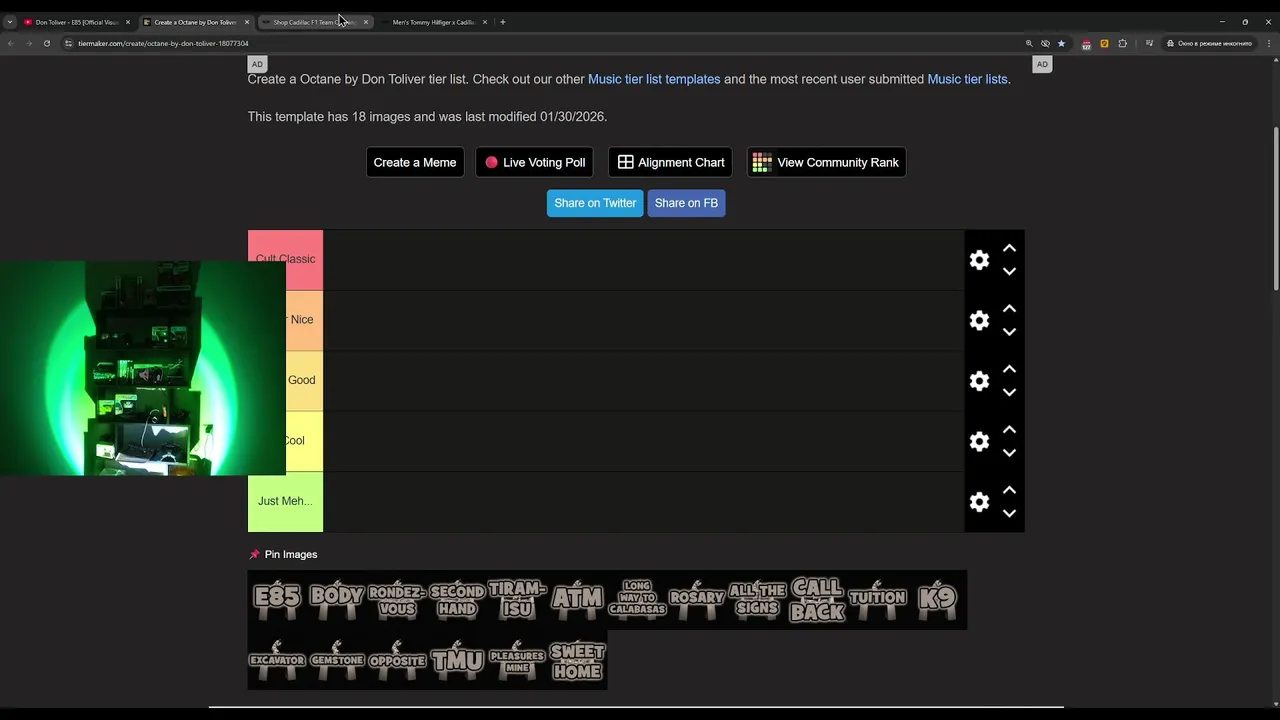1280x720 pixels.
Task: Click the Create a Meme button
Action: [415, 162]
